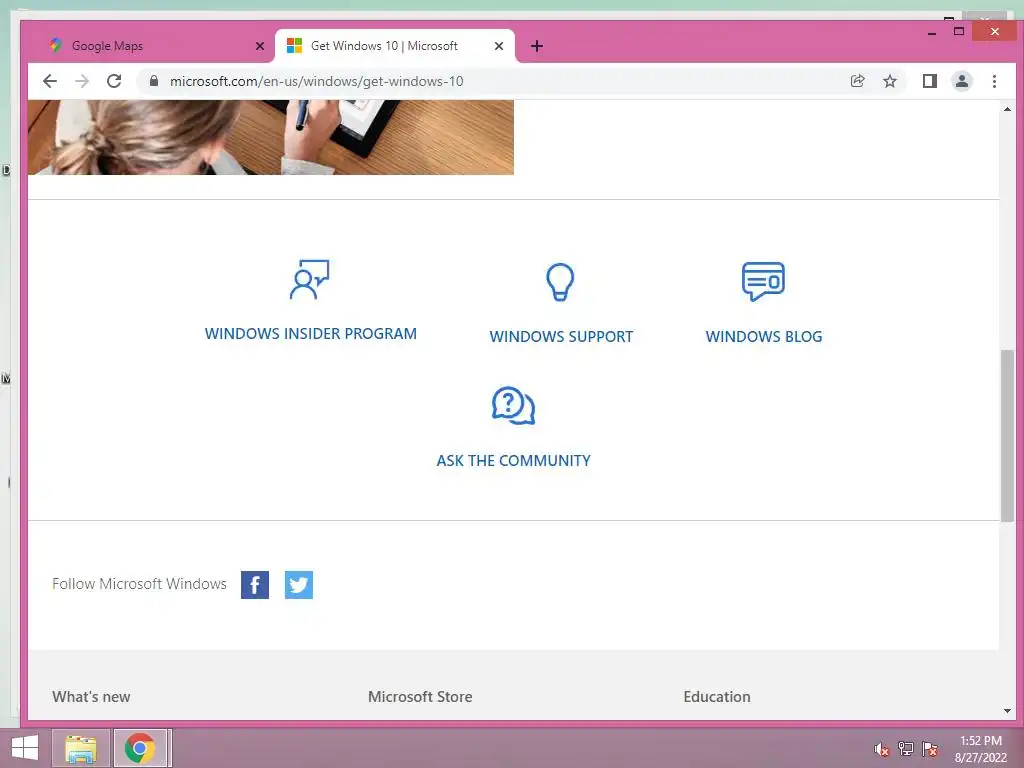The width and height of the screenshot is (1024, 768).
Task: Go back to the previous page
Action: pos(50,81)
